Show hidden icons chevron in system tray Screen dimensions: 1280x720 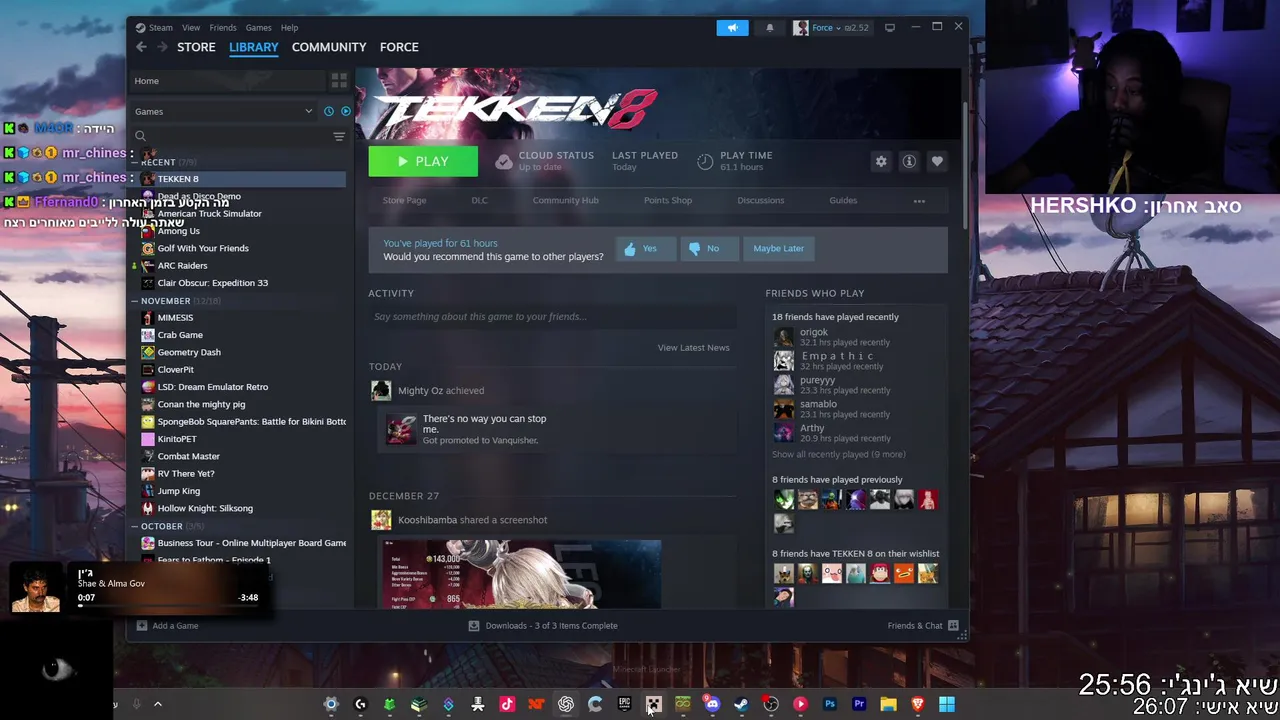157,704
